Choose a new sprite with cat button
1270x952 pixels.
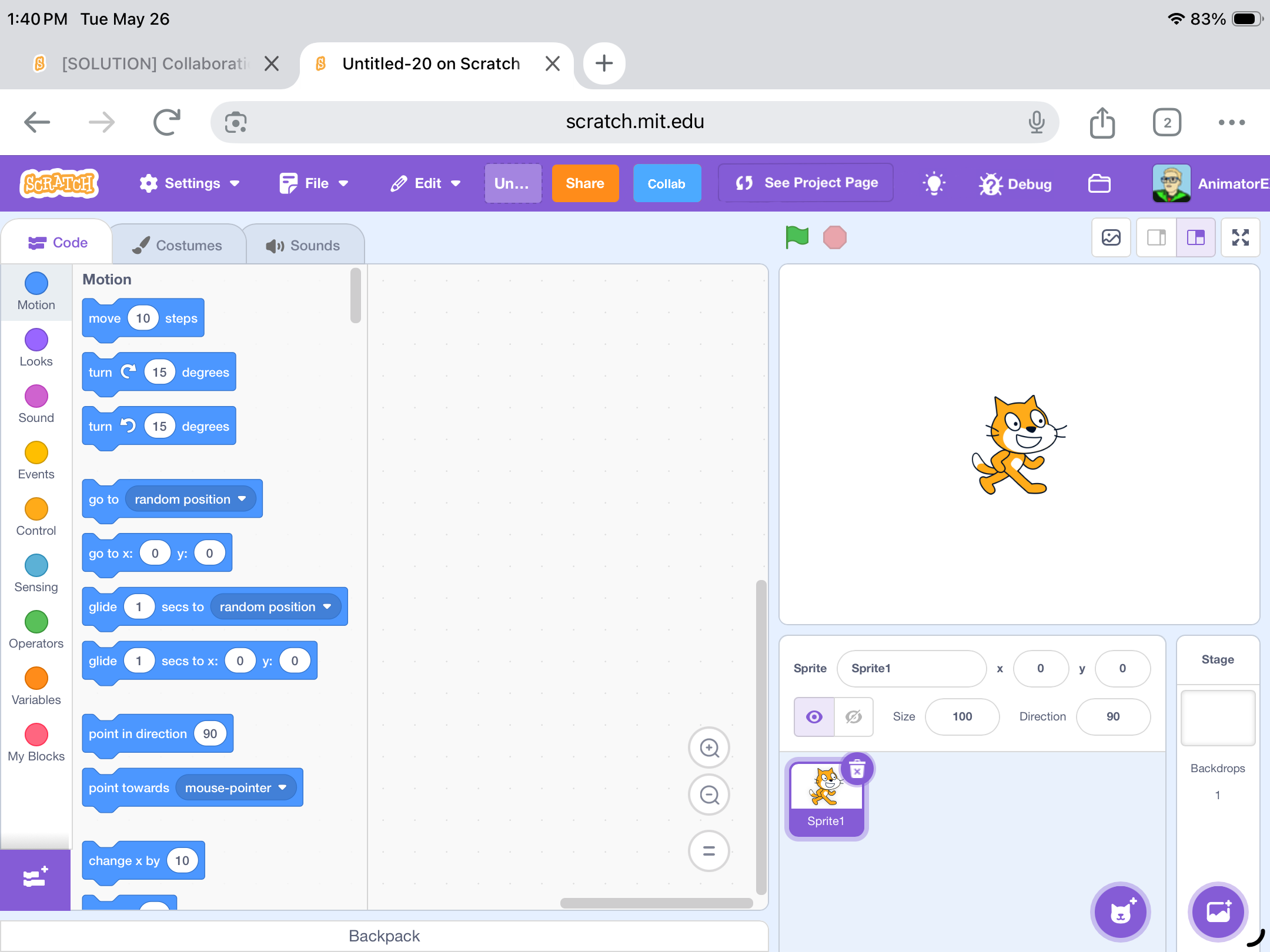click(x=1121, y=912)
